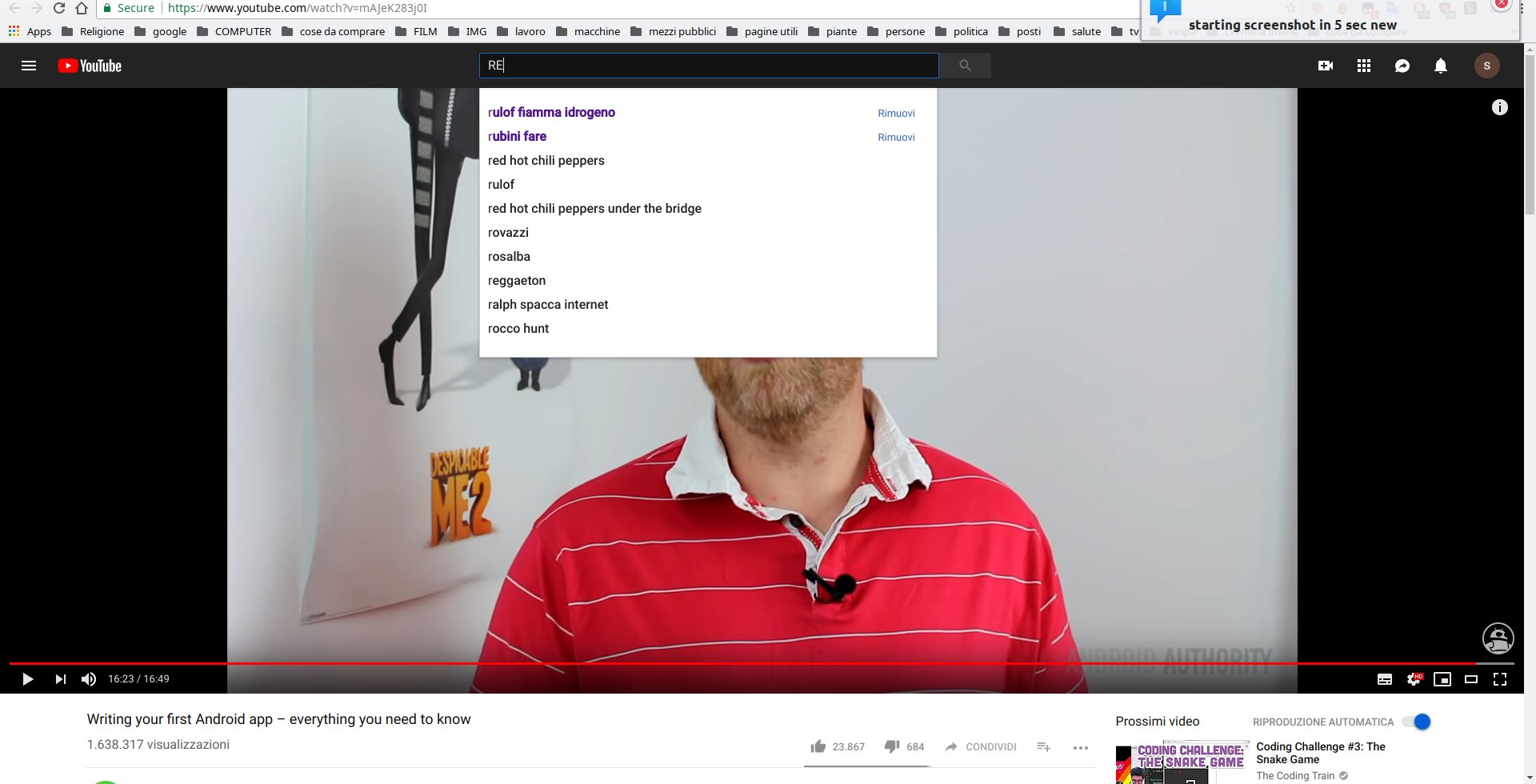This screenshot has width=1536, height=784.
Task: Open the IMG bookmark folder
Action: tap(467, 31)
